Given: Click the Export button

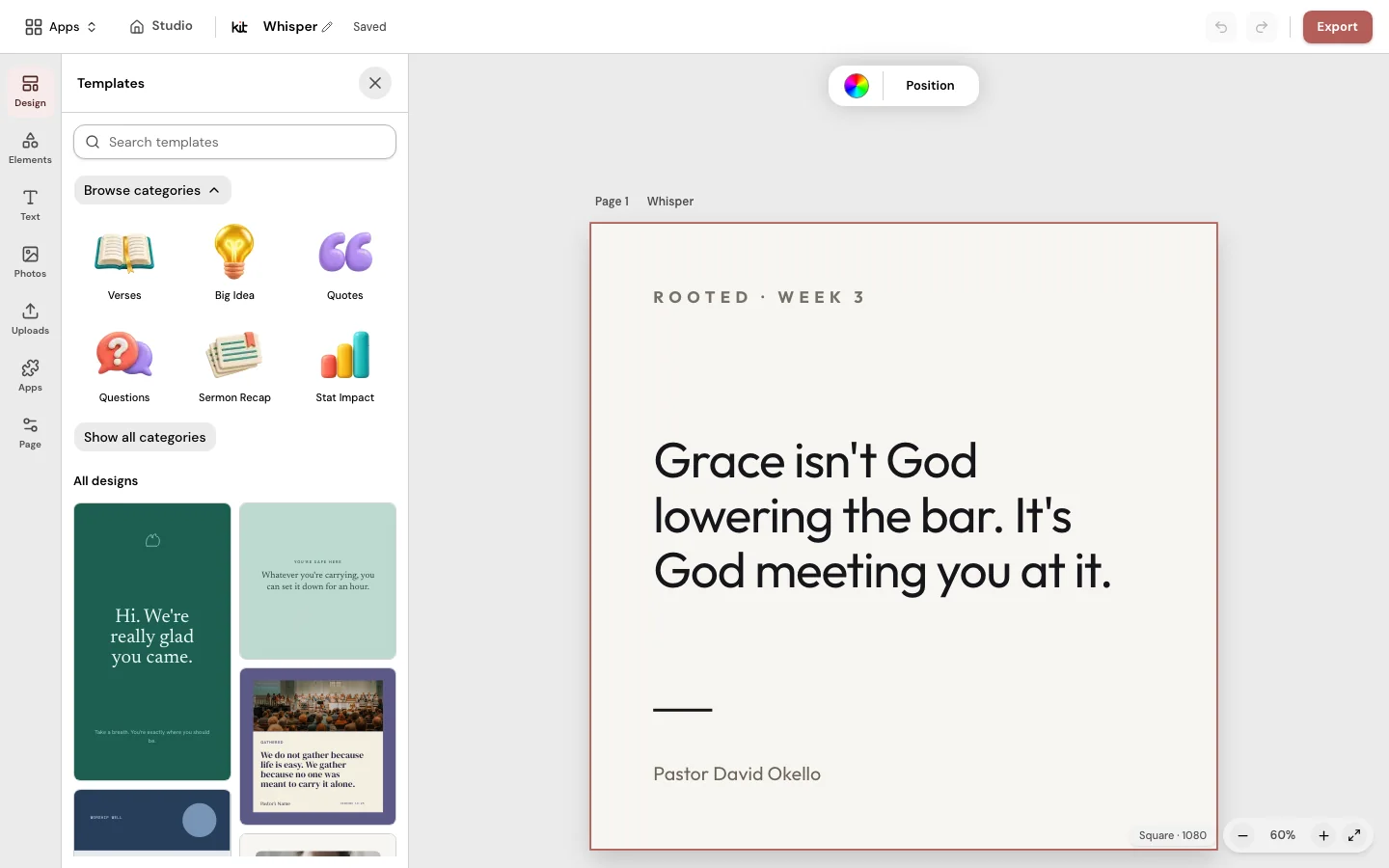Looking at the screenshot, I should point(1337,27).
